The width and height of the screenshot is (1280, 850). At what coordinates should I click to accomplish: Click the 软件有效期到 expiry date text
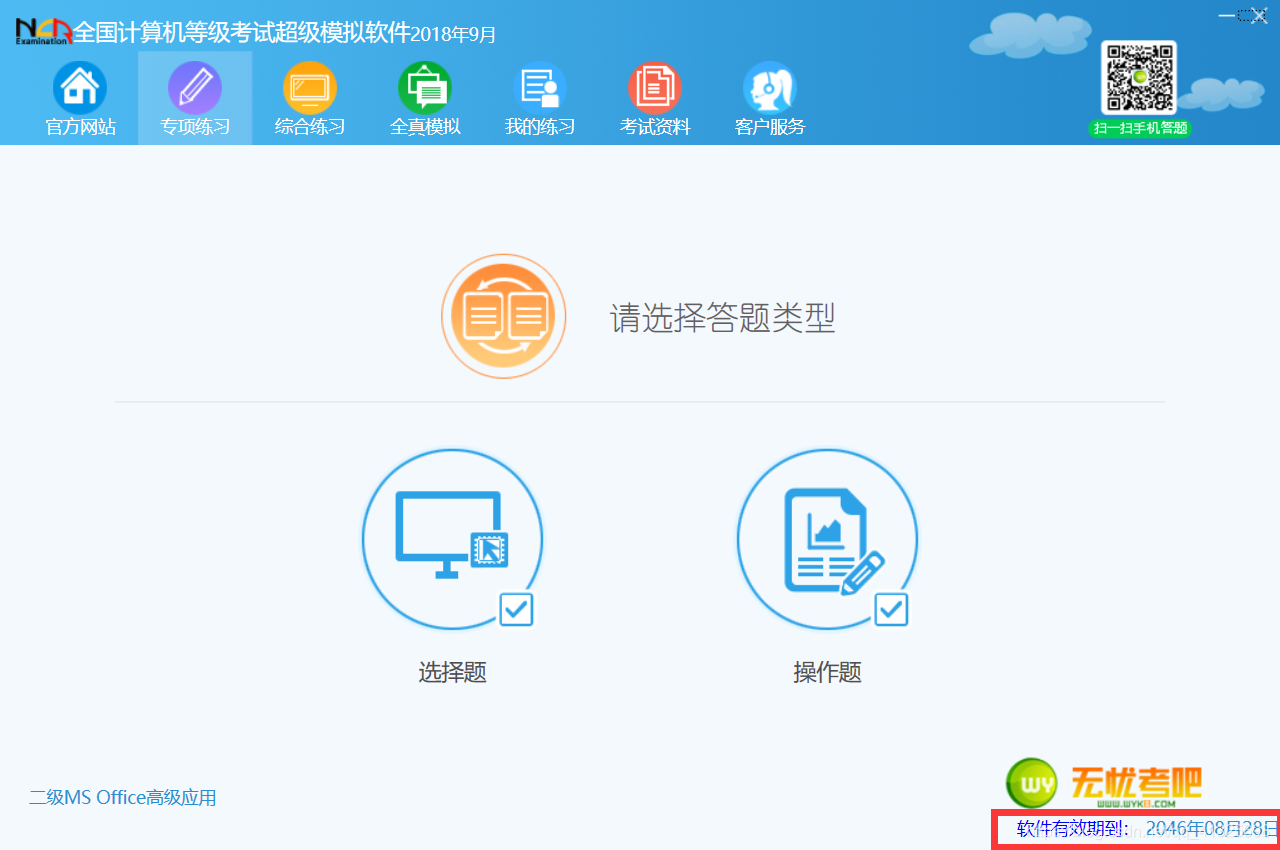1146,828
